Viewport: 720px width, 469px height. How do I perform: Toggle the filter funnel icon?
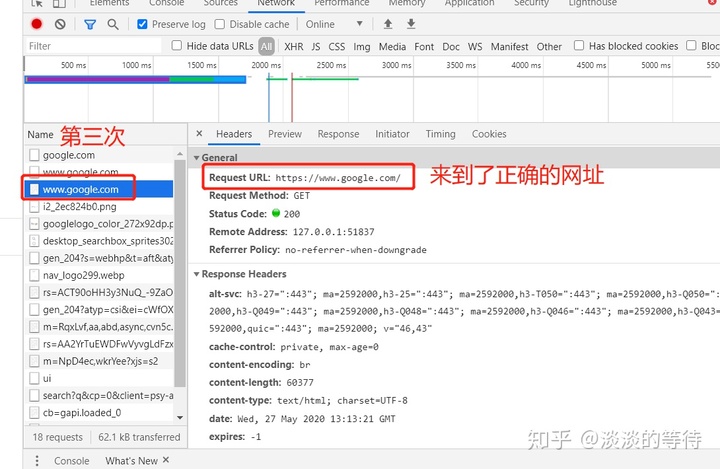pos(90,24)
